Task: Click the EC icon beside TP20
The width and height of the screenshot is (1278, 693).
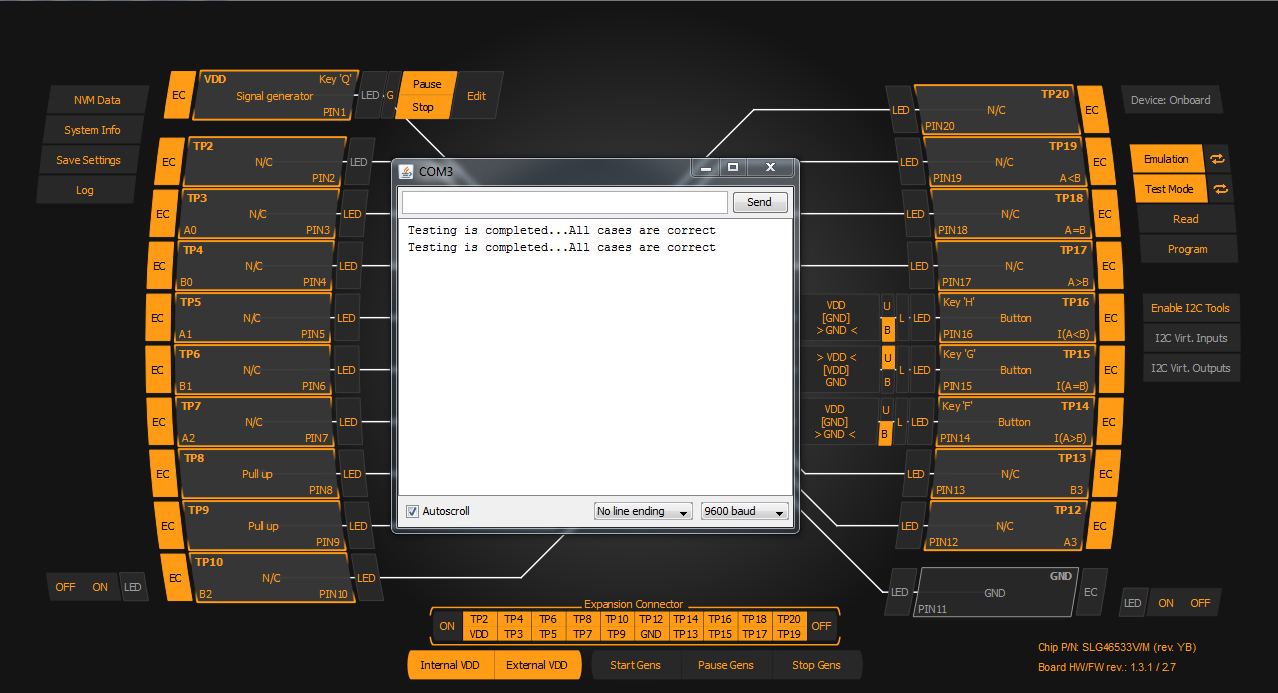Action: 1091,110
